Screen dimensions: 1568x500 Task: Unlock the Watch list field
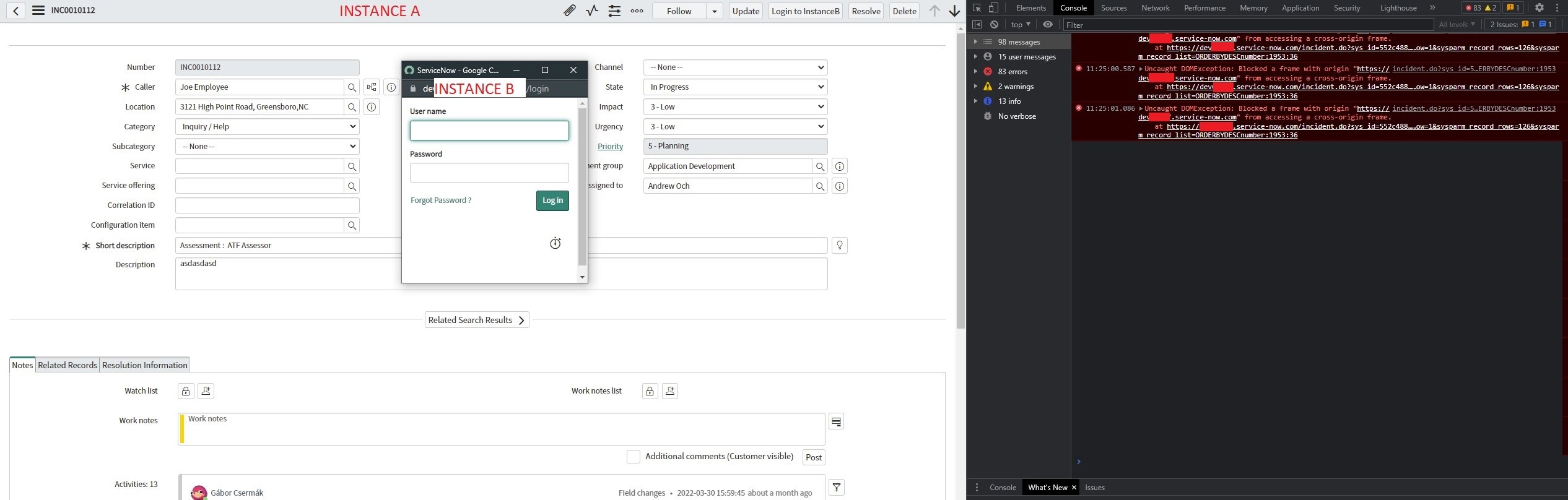186,391
